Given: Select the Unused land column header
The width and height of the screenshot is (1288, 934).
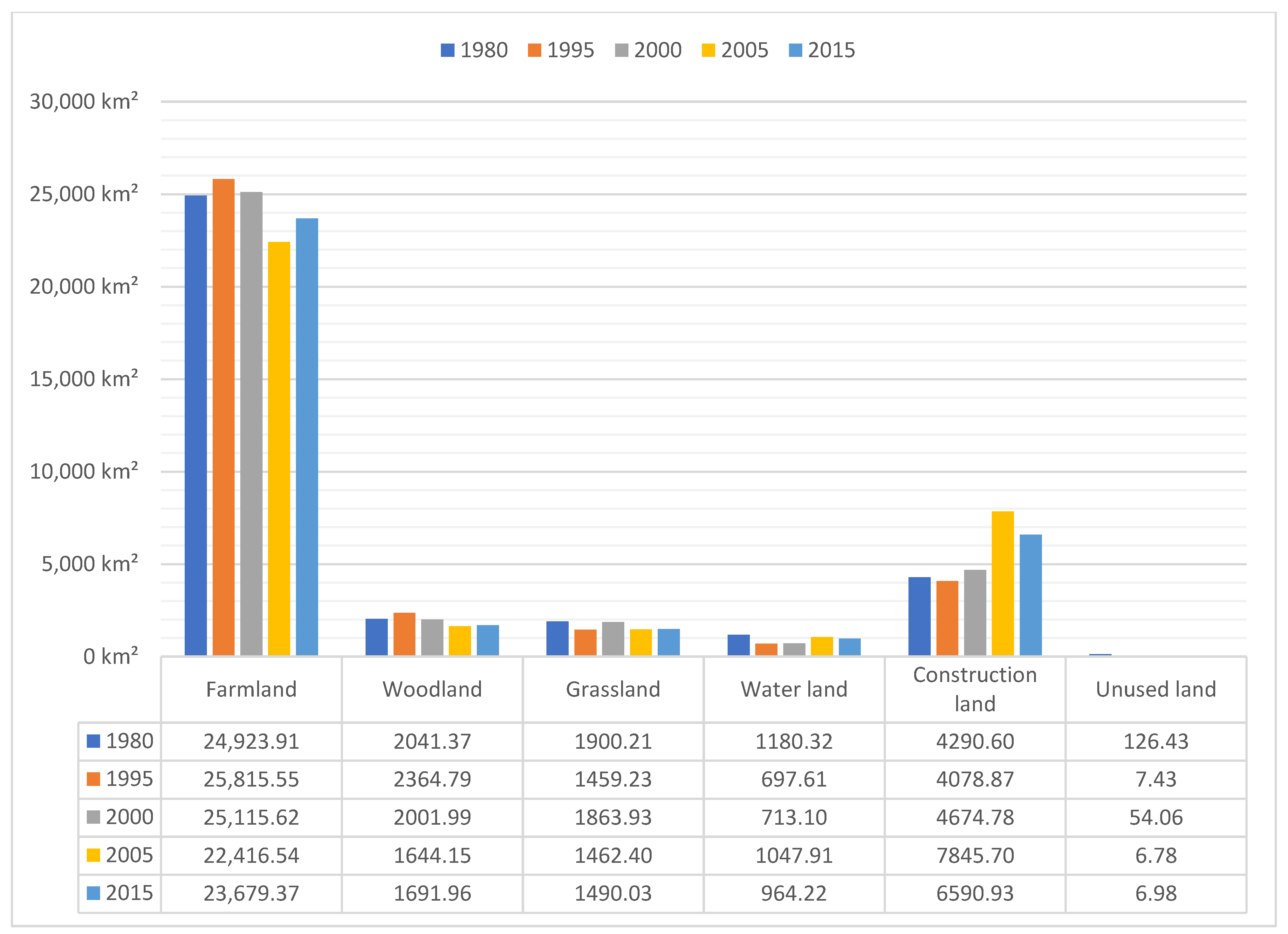Looking at the screenshot, I should coord(1156,689).
